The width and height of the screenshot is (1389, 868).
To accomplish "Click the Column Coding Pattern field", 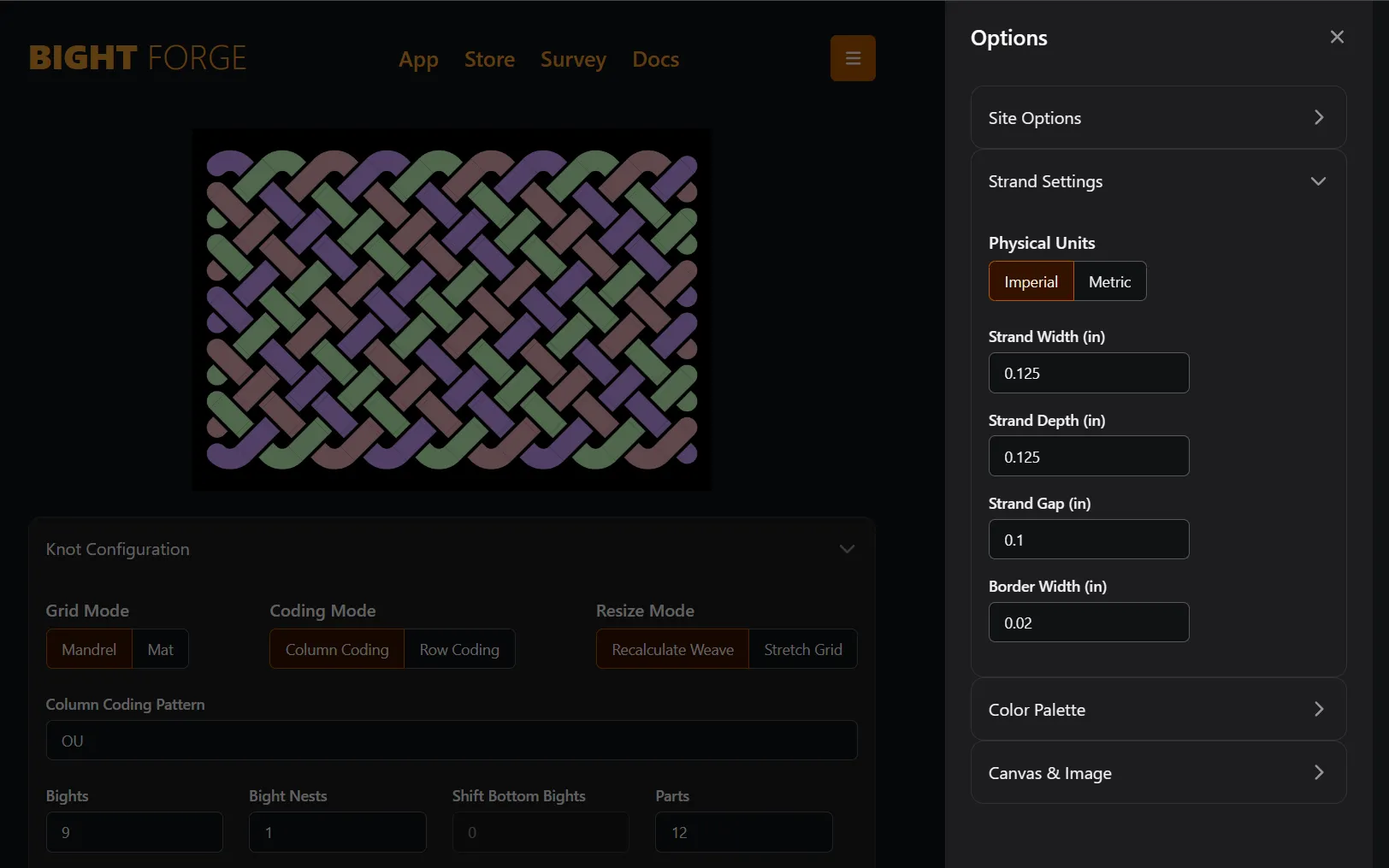I will [451, 741].
